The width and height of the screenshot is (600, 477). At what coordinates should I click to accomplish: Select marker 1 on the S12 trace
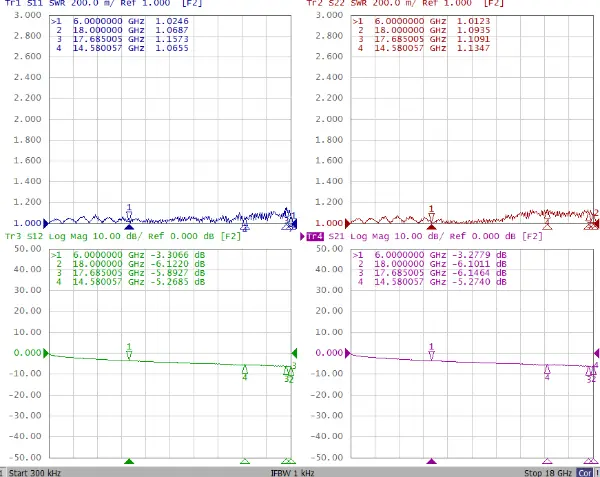[x=129, y=352]
